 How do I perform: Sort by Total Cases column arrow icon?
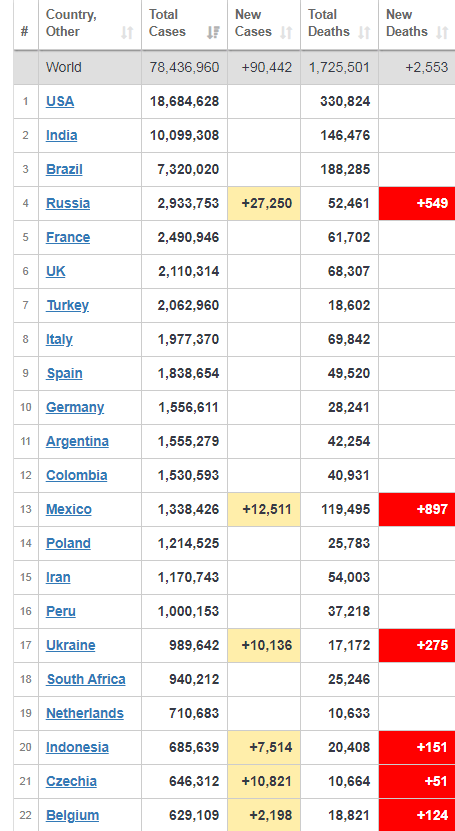213,32
